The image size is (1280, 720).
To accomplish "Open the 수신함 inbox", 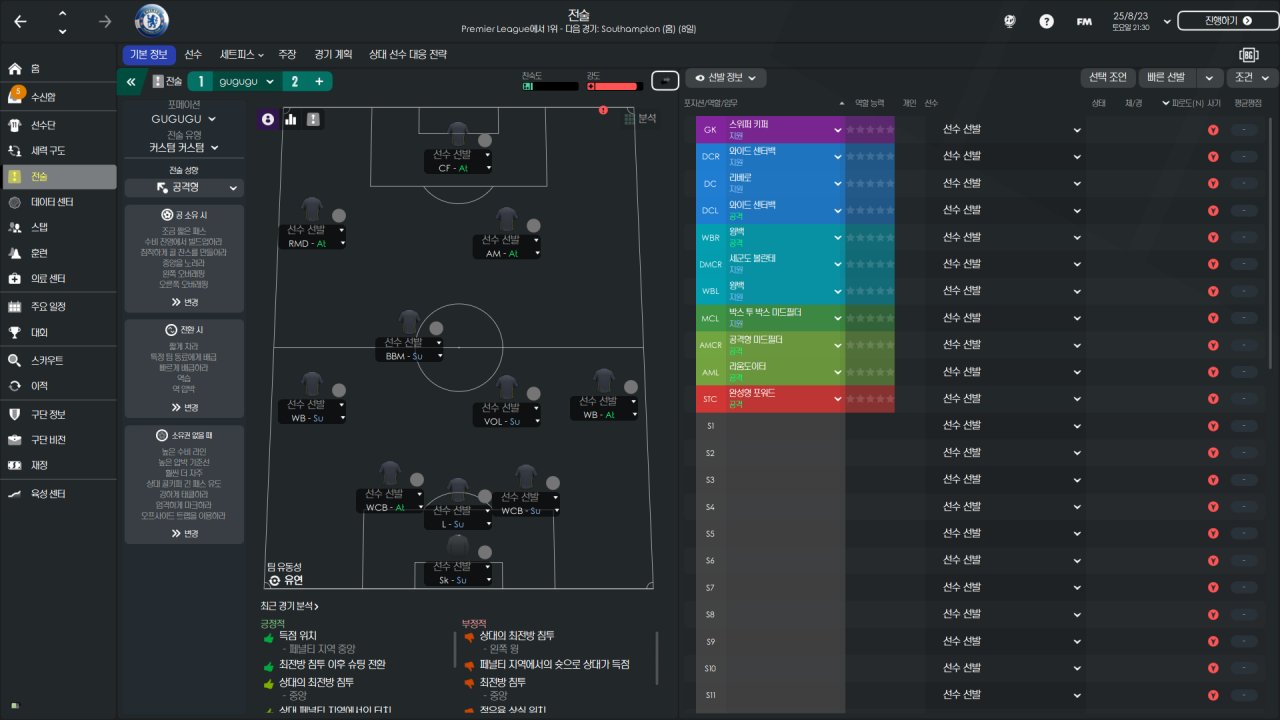I will (x=58, y=97).
